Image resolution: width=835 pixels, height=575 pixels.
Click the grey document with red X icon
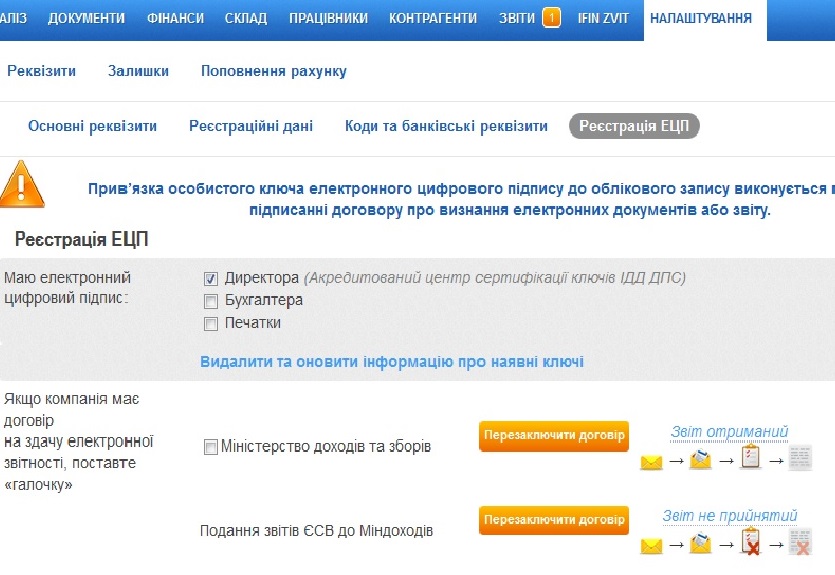tap(799, 544)
